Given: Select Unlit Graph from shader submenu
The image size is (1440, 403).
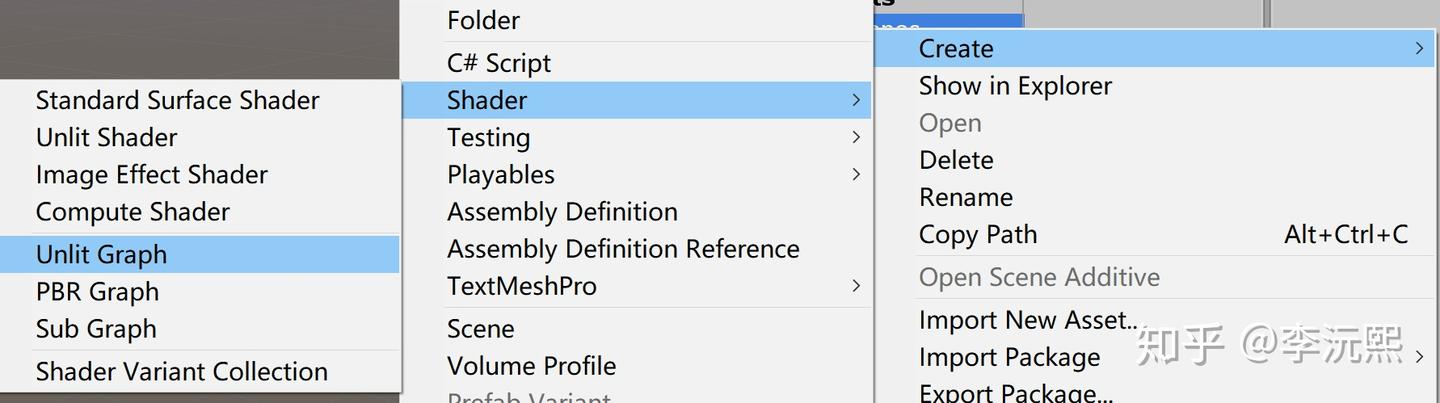Looking at the screenshot, I should (101, 255).
